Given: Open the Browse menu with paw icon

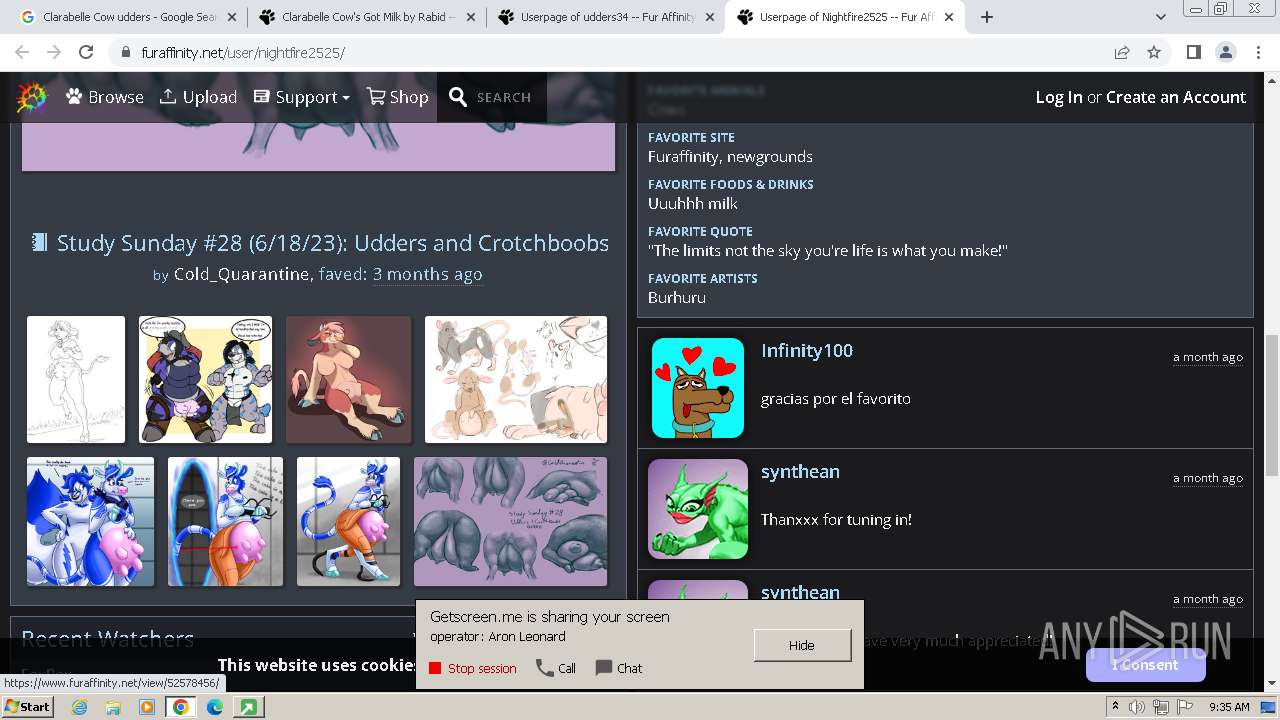Looking at the screenshot, I should pos(105,97).
